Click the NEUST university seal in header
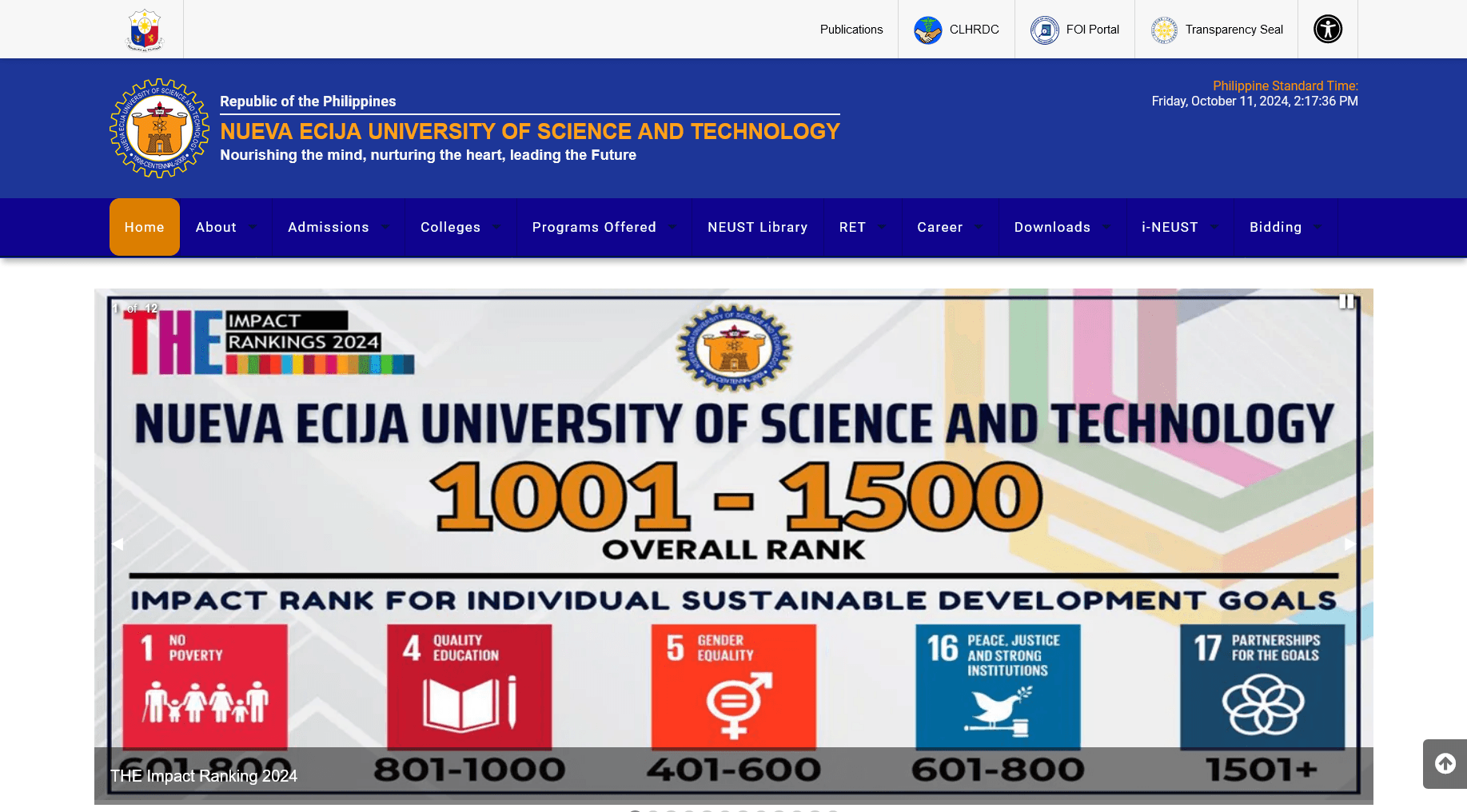 pyautogui.click(x=160, y=128)
